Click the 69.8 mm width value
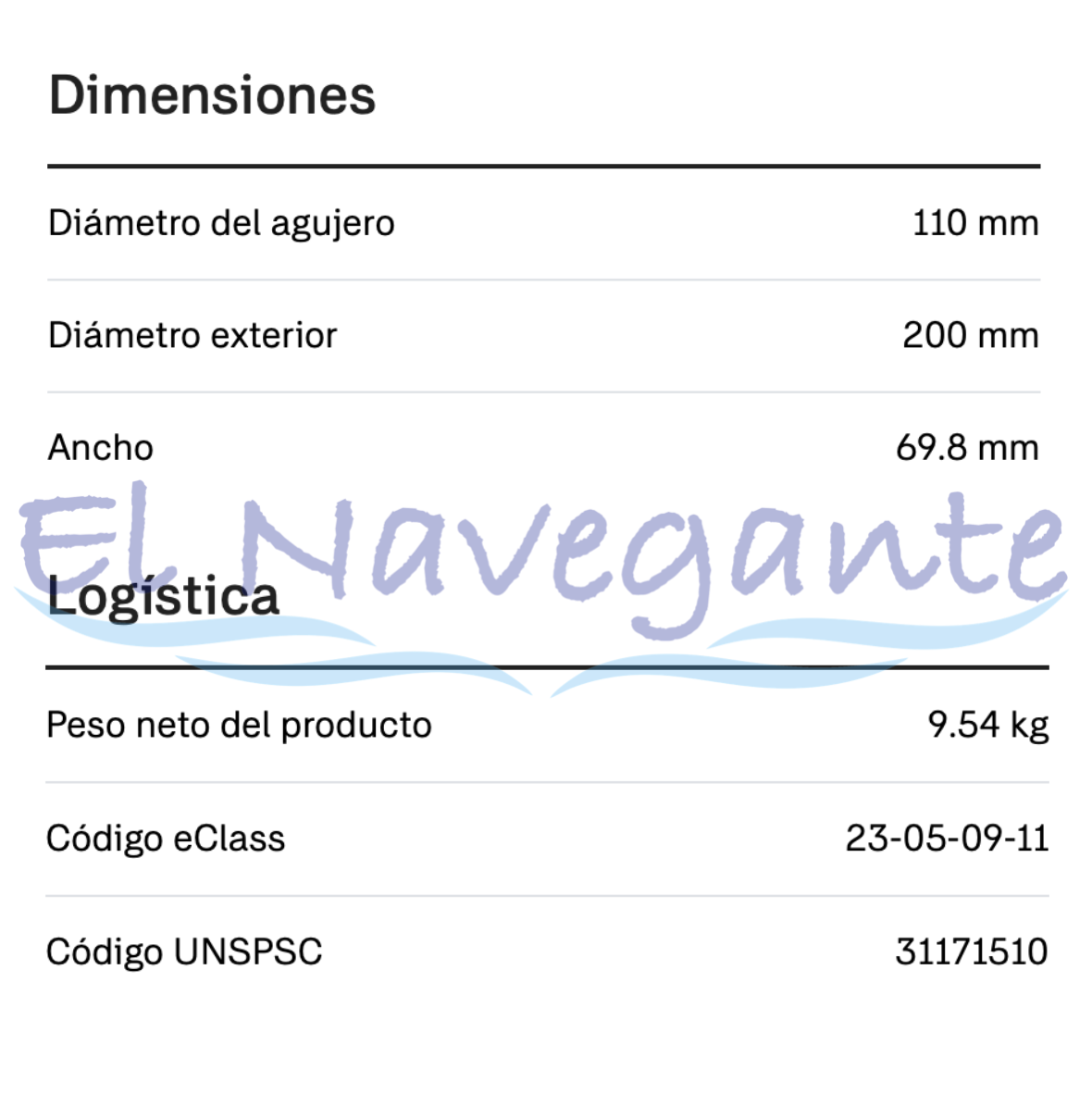Viewport: 1092px width, 1094px height. point(966,448)
